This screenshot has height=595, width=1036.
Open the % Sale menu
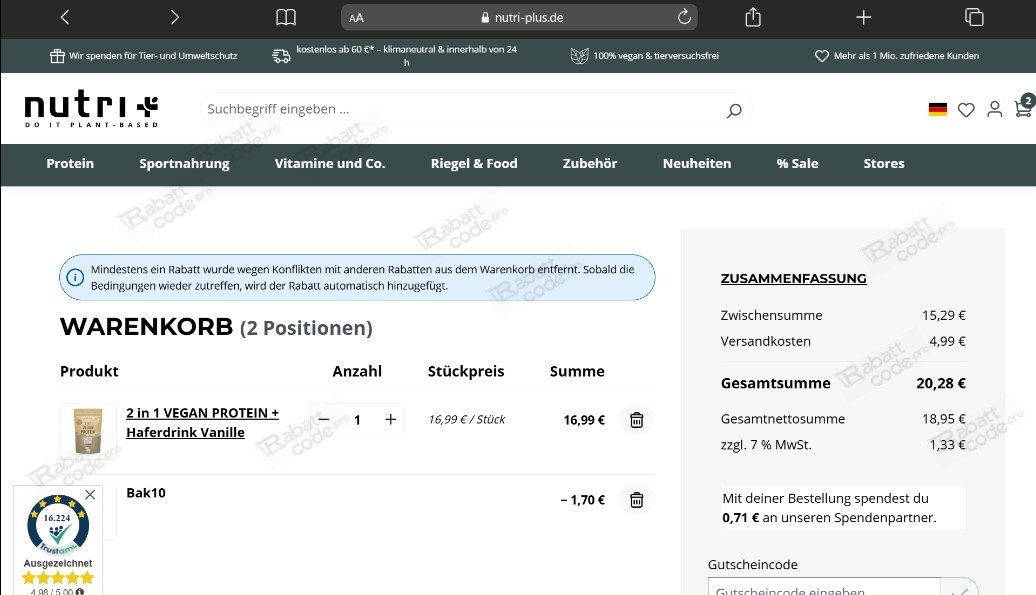(797, 164)
